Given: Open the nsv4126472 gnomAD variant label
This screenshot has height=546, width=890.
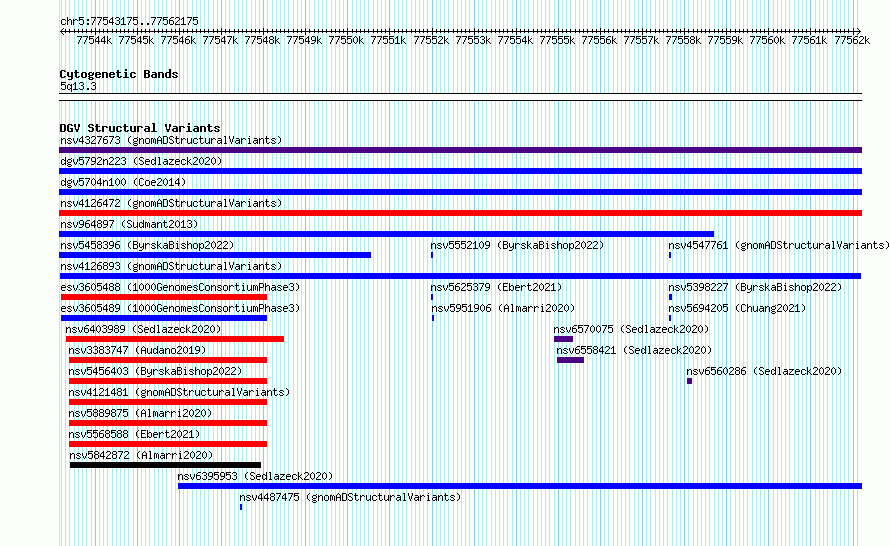Looking at the screenshot, I should [171, 203].
